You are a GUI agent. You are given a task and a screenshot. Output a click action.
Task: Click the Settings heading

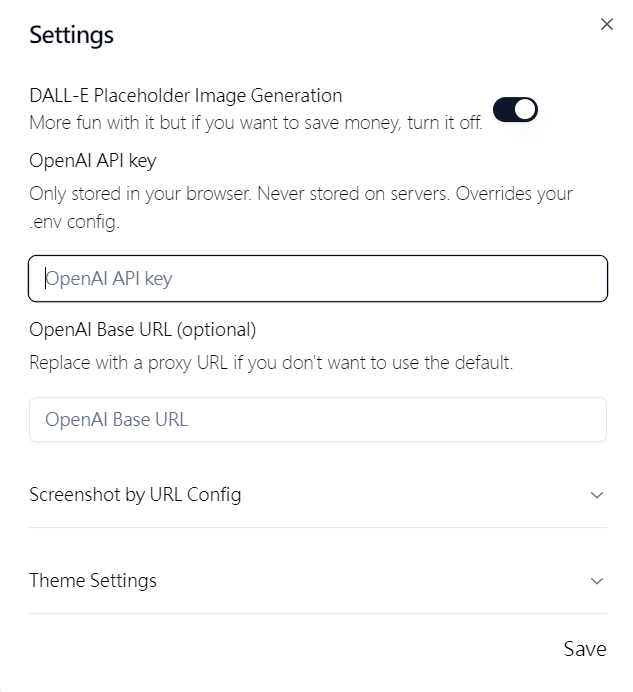[71, 35]
